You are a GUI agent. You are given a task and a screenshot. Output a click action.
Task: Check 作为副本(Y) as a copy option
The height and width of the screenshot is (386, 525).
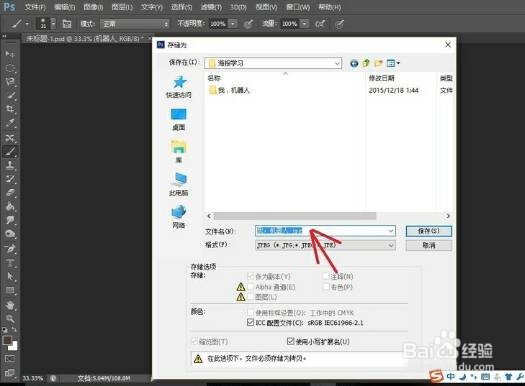[x=250, y=276]
